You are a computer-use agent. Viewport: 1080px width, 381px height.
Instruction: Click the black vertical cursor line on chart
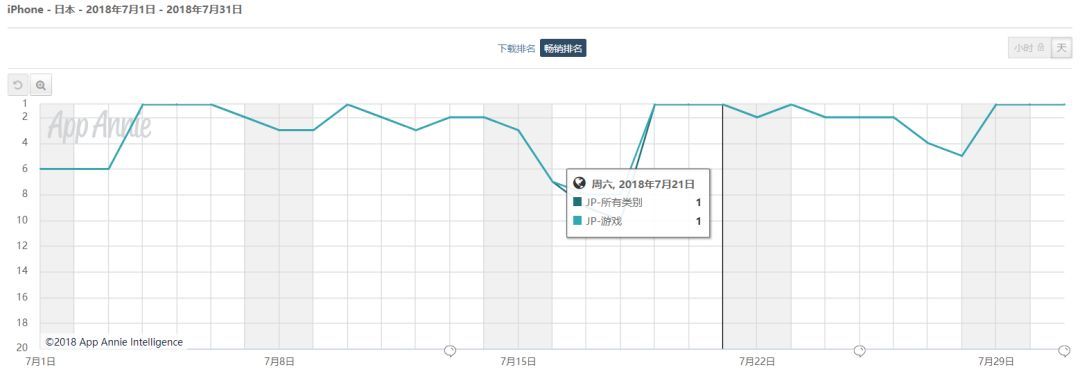click(x=723, y=226)
